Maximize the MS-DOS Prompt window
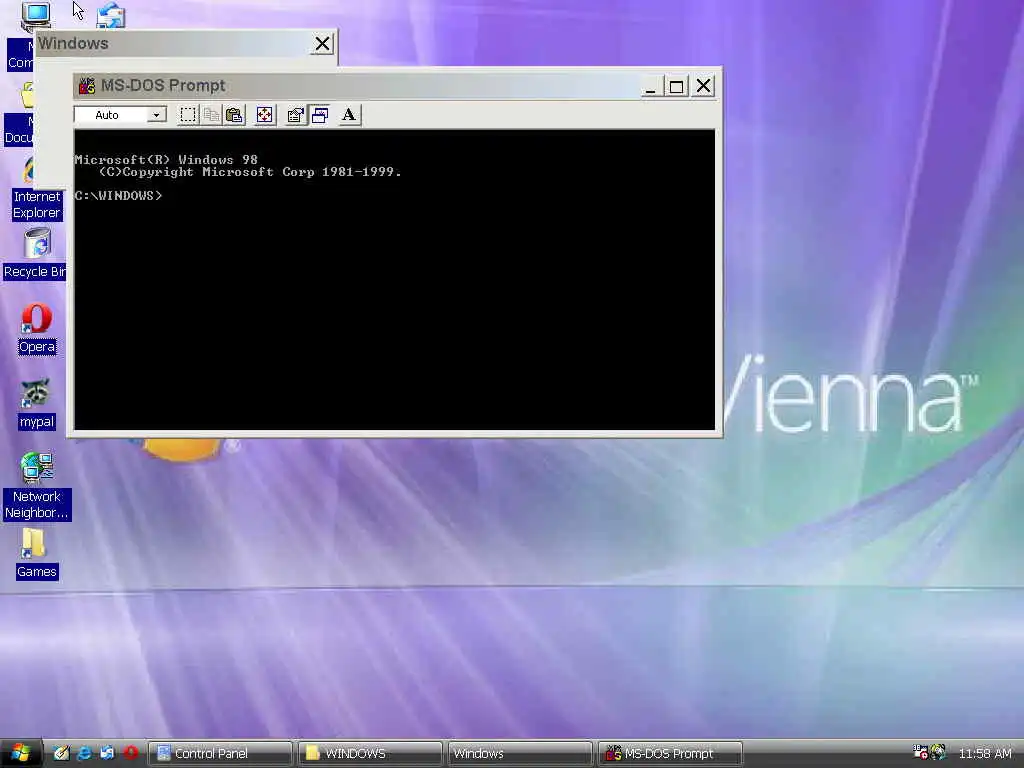The width and height of the screenshot is (1024, 768). coord(676,86)
